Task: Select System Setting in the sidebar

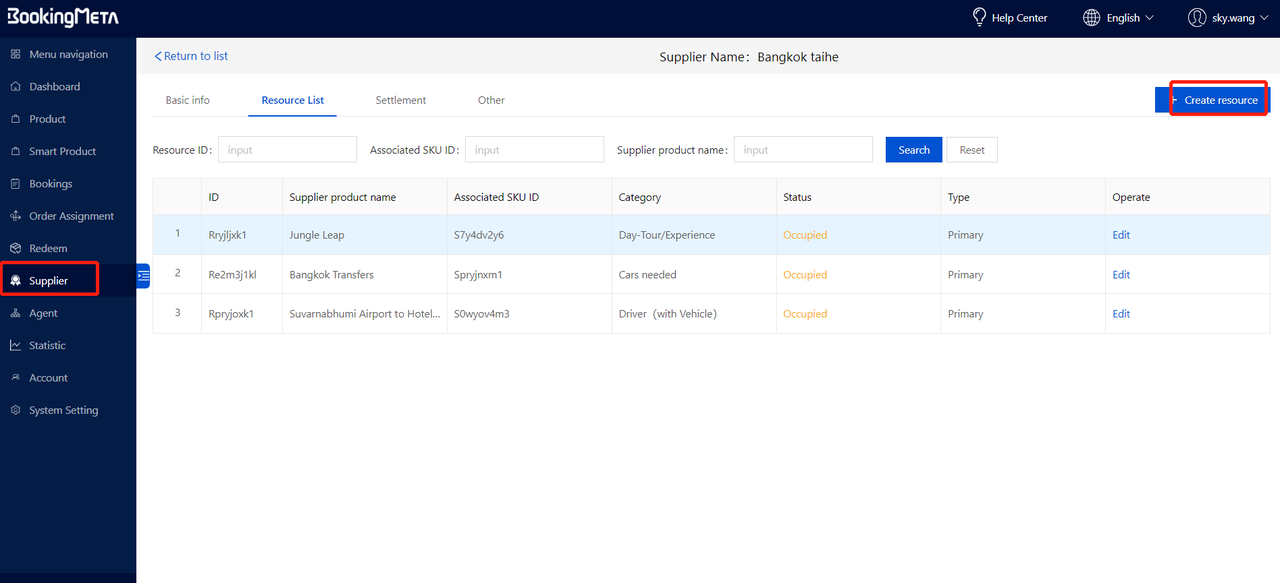Action: (x=15, y=410)
